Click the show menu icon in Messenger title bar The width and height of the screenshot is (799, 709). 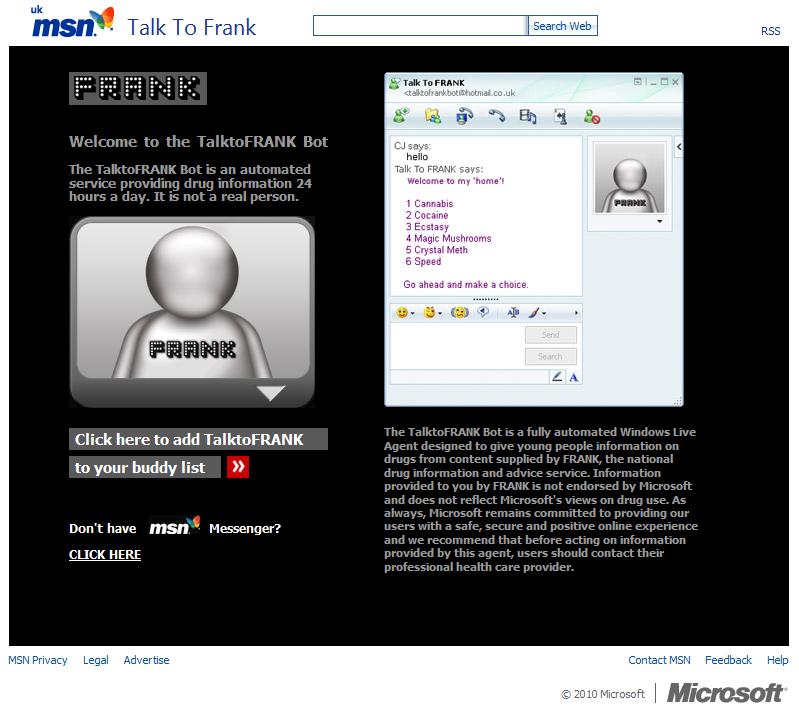(637, 82)
